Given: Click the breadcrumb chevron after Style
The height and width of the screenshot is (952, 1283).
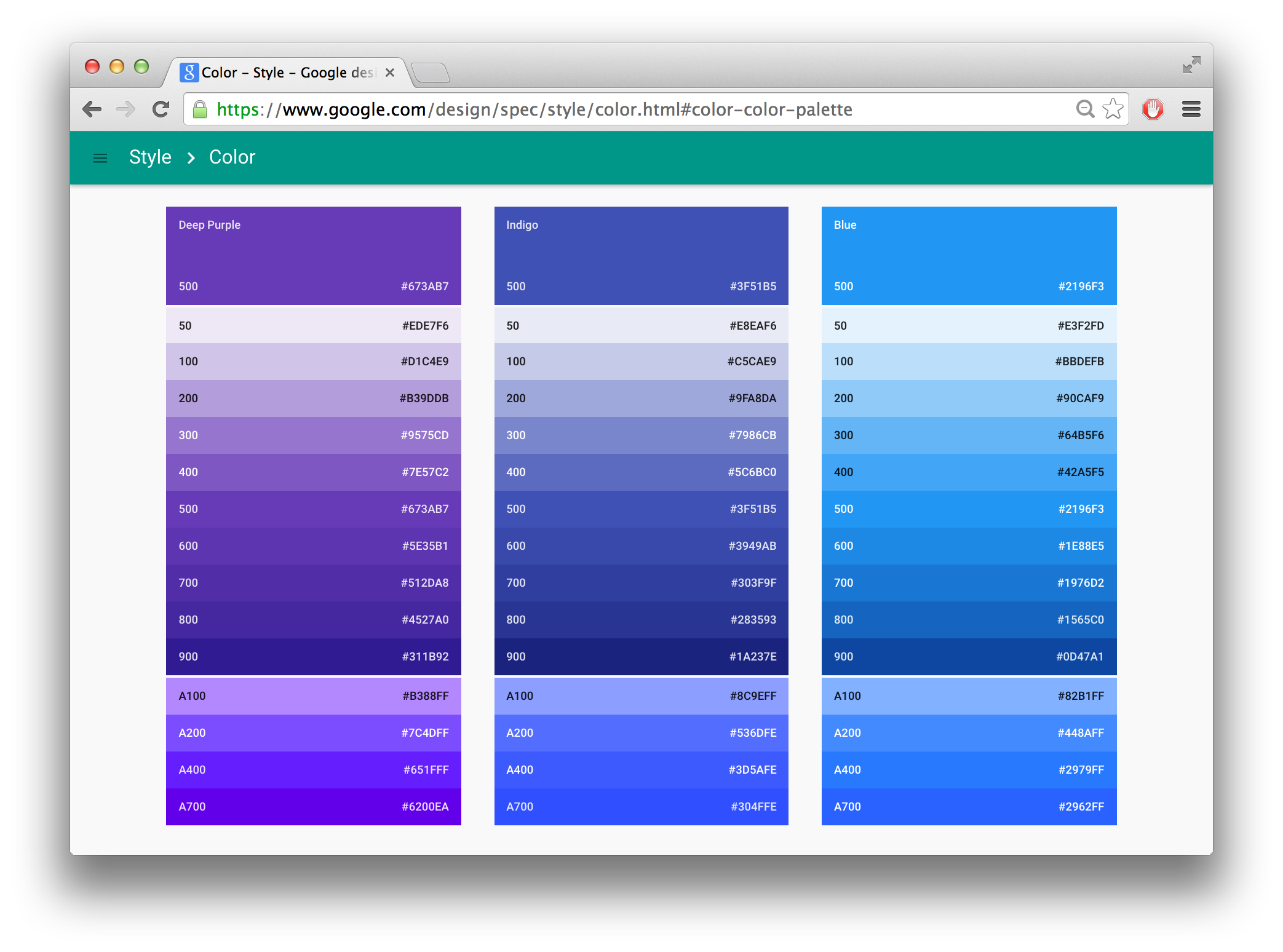Looking at the screenshot, I should (x=191, y=158).
